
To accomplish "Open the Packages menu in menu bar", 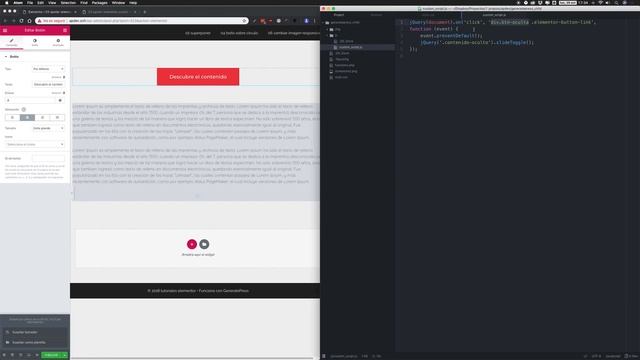I will [99, 3].
